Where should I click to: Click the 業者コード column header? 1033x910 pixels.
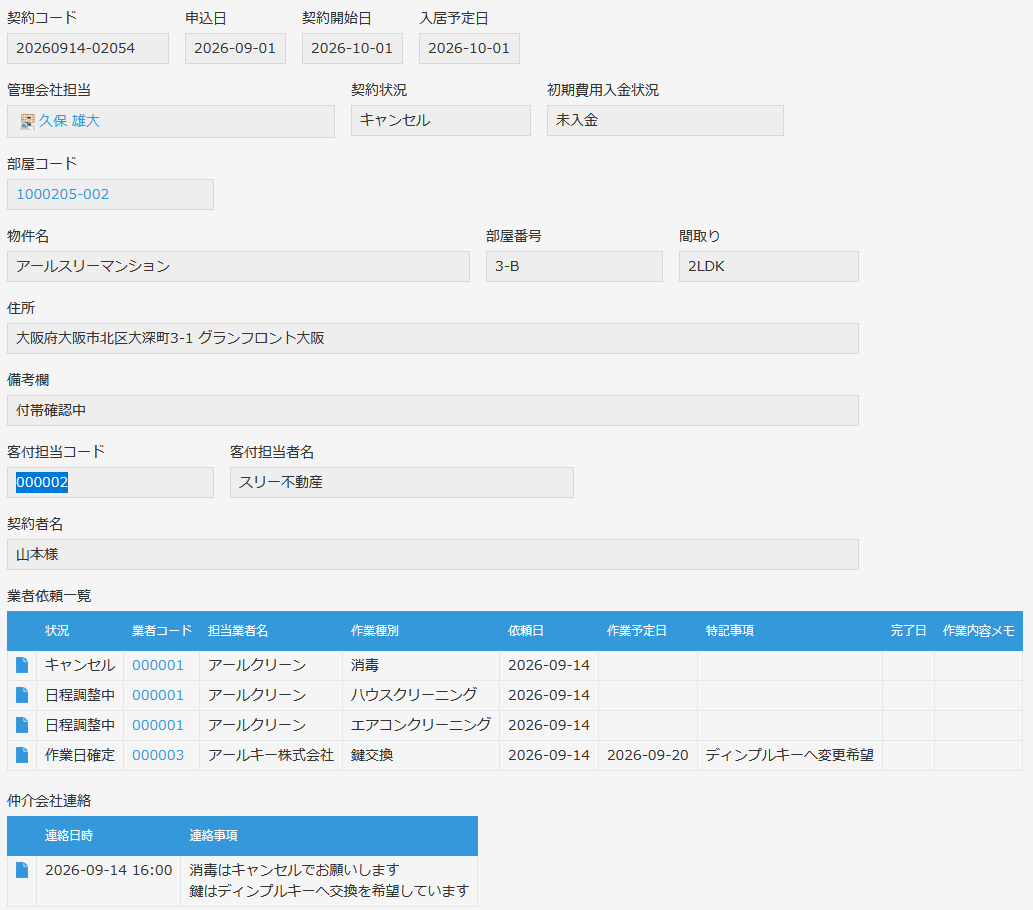click(x=162, y=631)
